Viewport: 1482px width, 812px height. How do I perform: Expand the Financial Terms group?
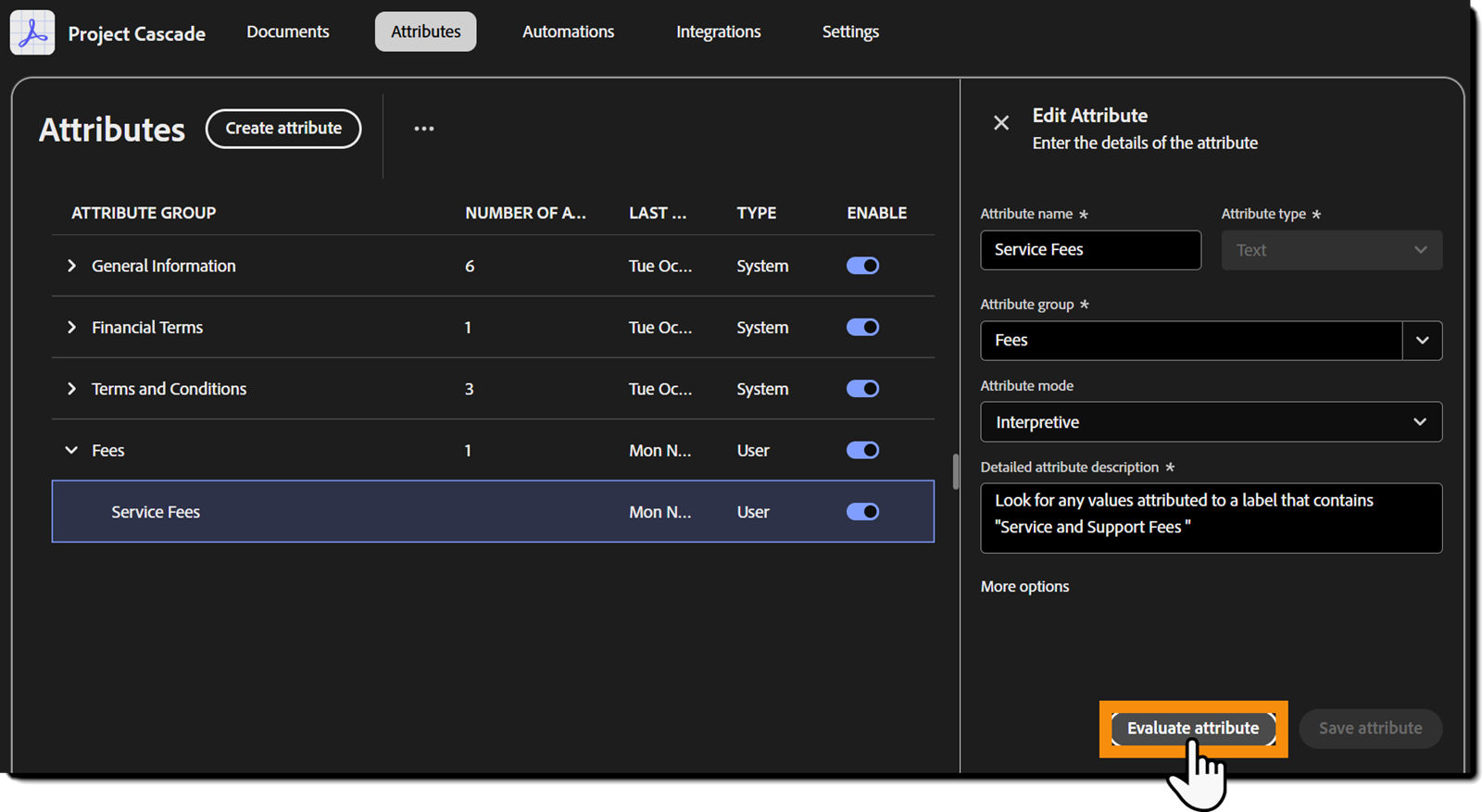(71, 327)
